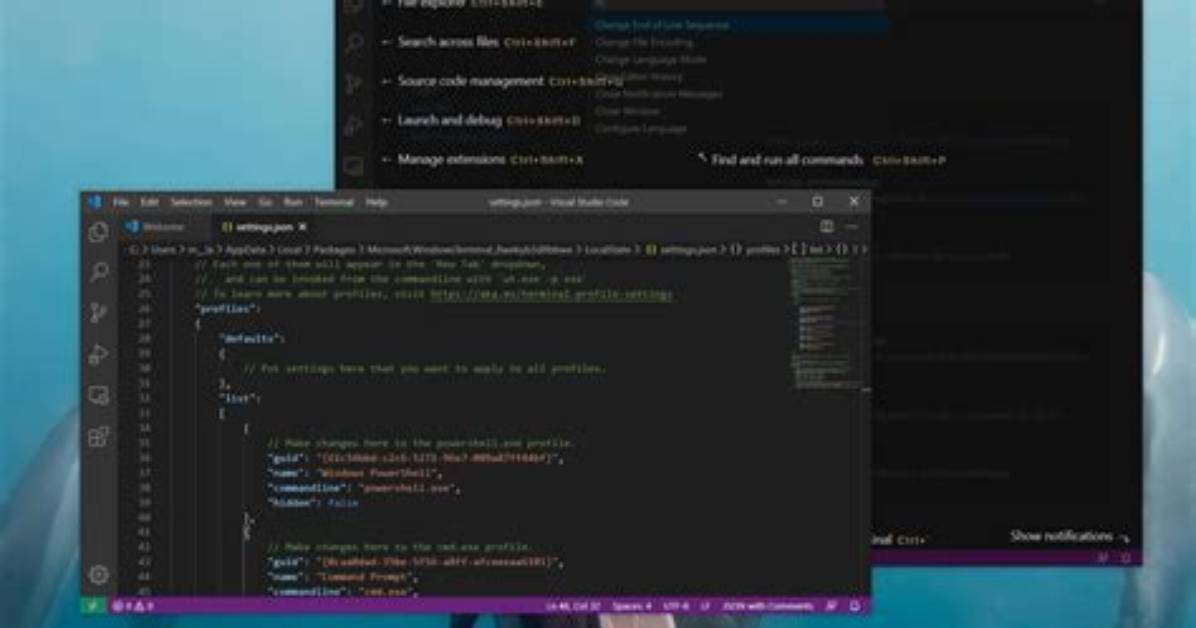Image resolution: width=1196 pixels, height=628 pixels.
Task: Click Launch and debug in back window
Action: point(449,120)
